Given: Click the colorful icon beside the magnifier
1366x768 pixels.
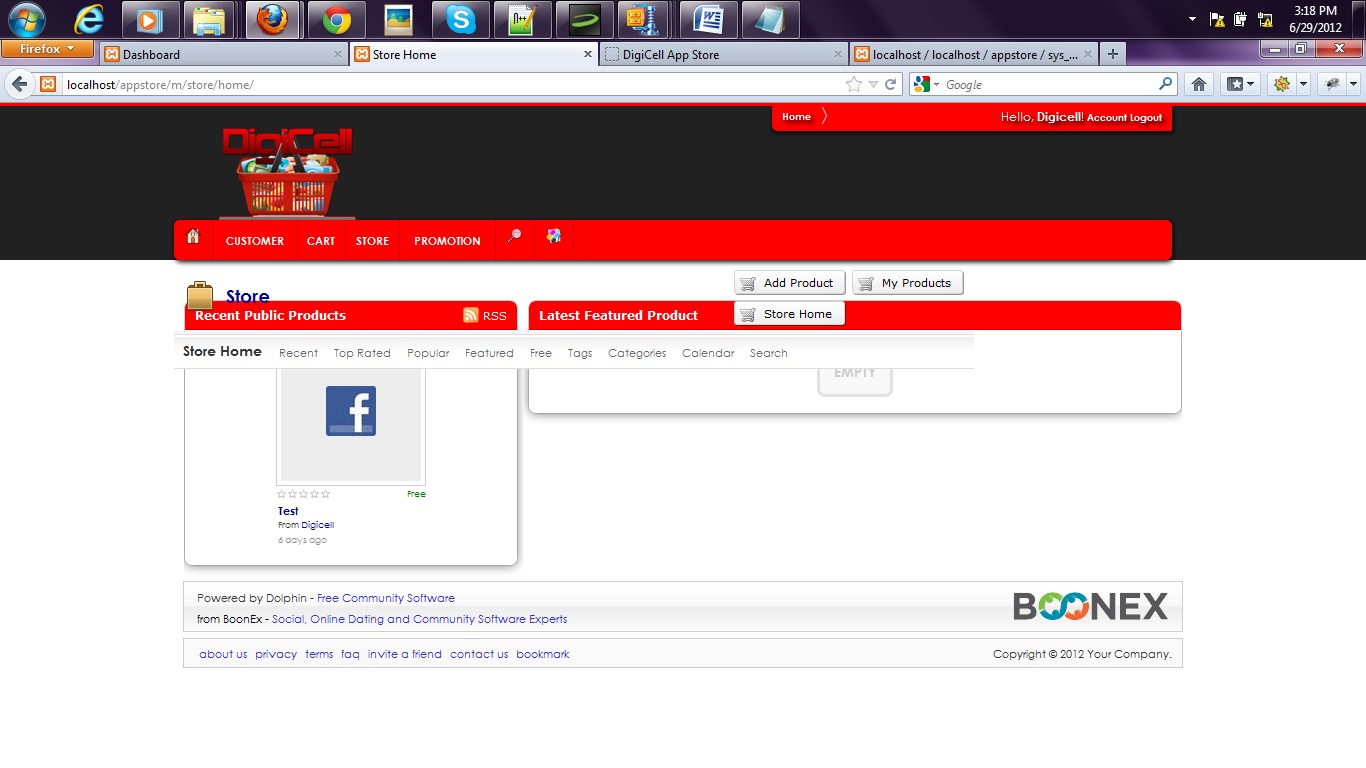Looking at the screenshot, I should 553,237.
